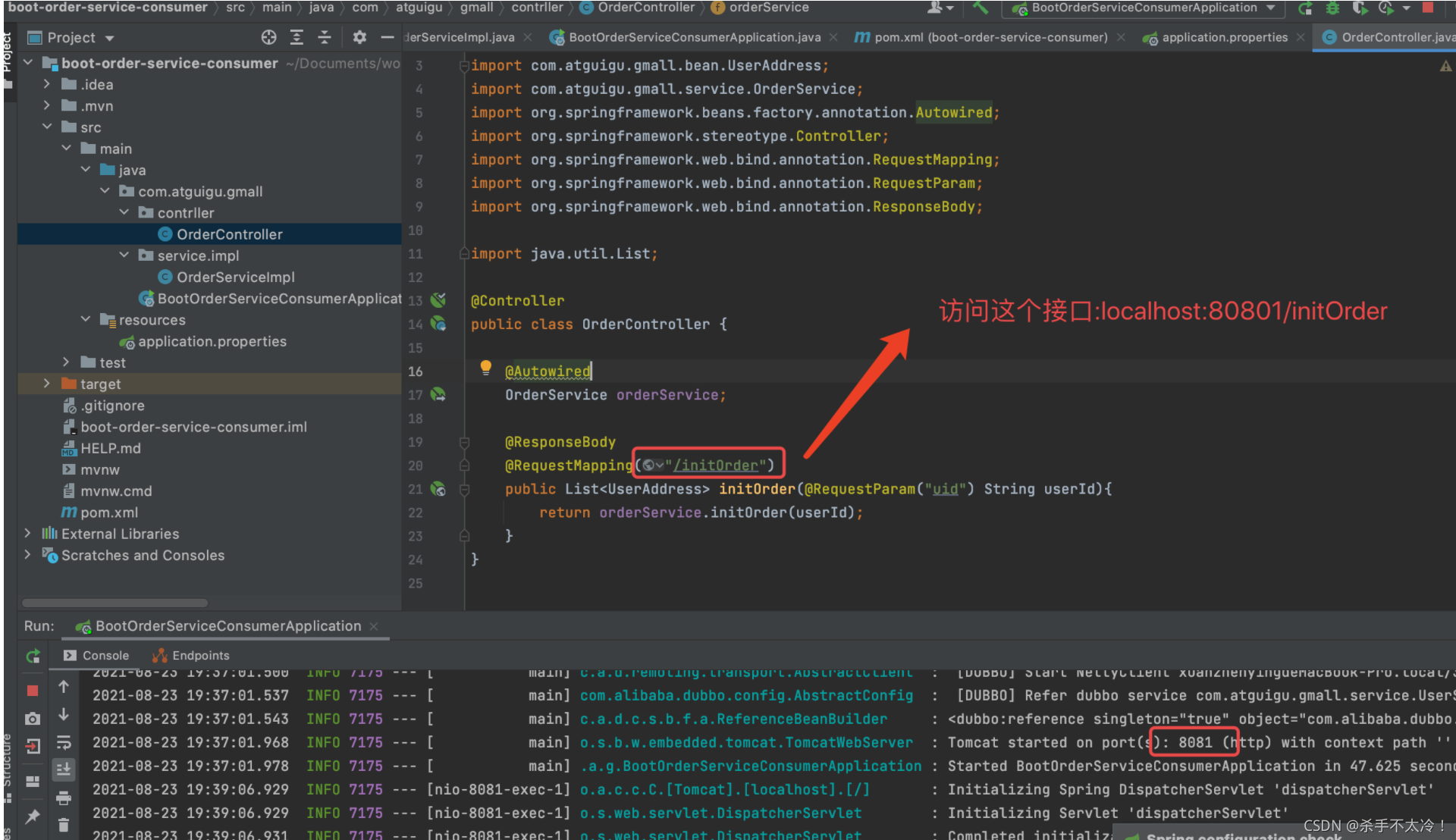Toggle Scroll to End in console
Screen dimensions: 1456x840
pos(64,769)
